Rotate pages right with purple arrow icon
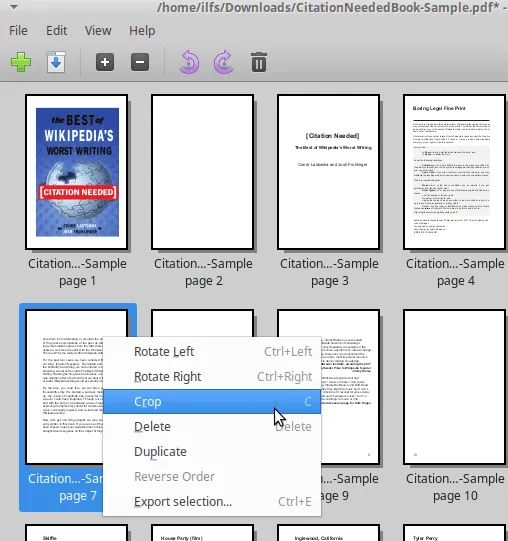The image size is (508, 541). click(x=224, y=62)
